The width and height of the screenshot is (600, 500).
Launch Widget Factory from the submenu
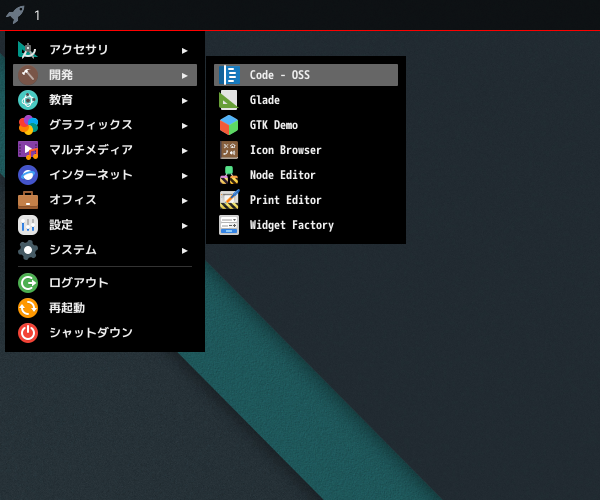306,225
